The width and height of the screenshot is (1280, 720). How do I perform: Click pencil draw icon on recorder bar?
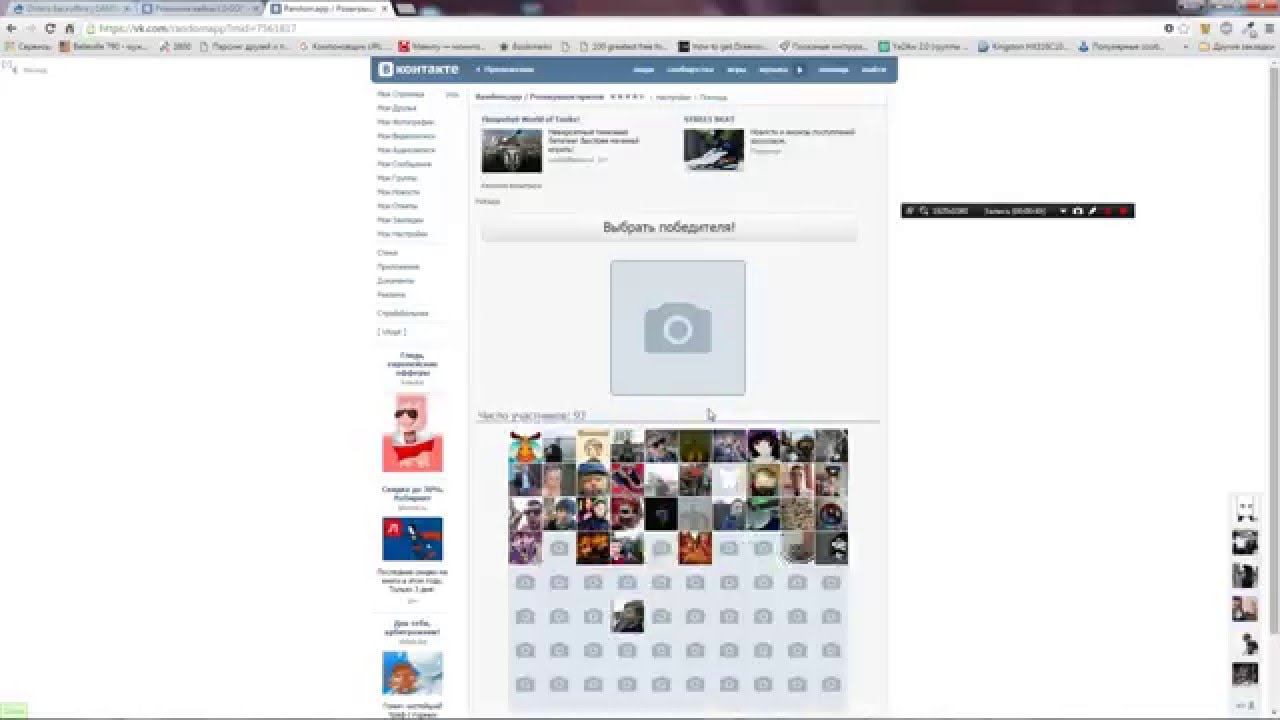(1092, 211)
